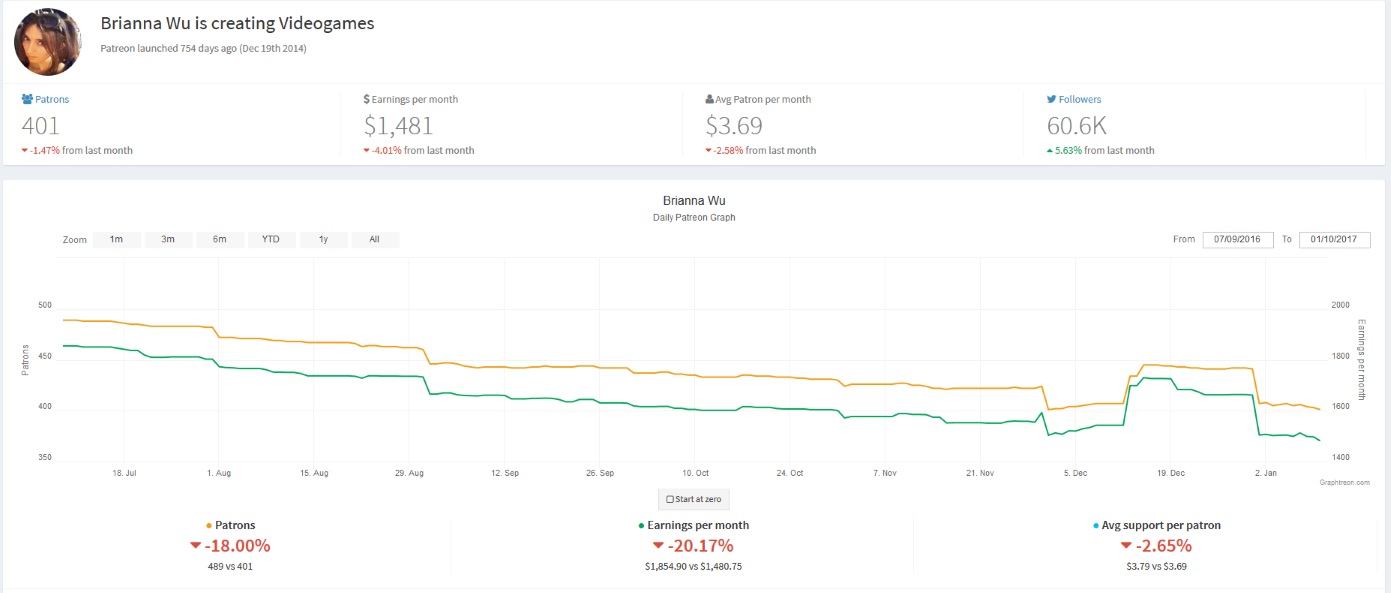1391x593 pixels.
Task: Click the followers value '60.6K'
Action: [x=1077, y=126]
